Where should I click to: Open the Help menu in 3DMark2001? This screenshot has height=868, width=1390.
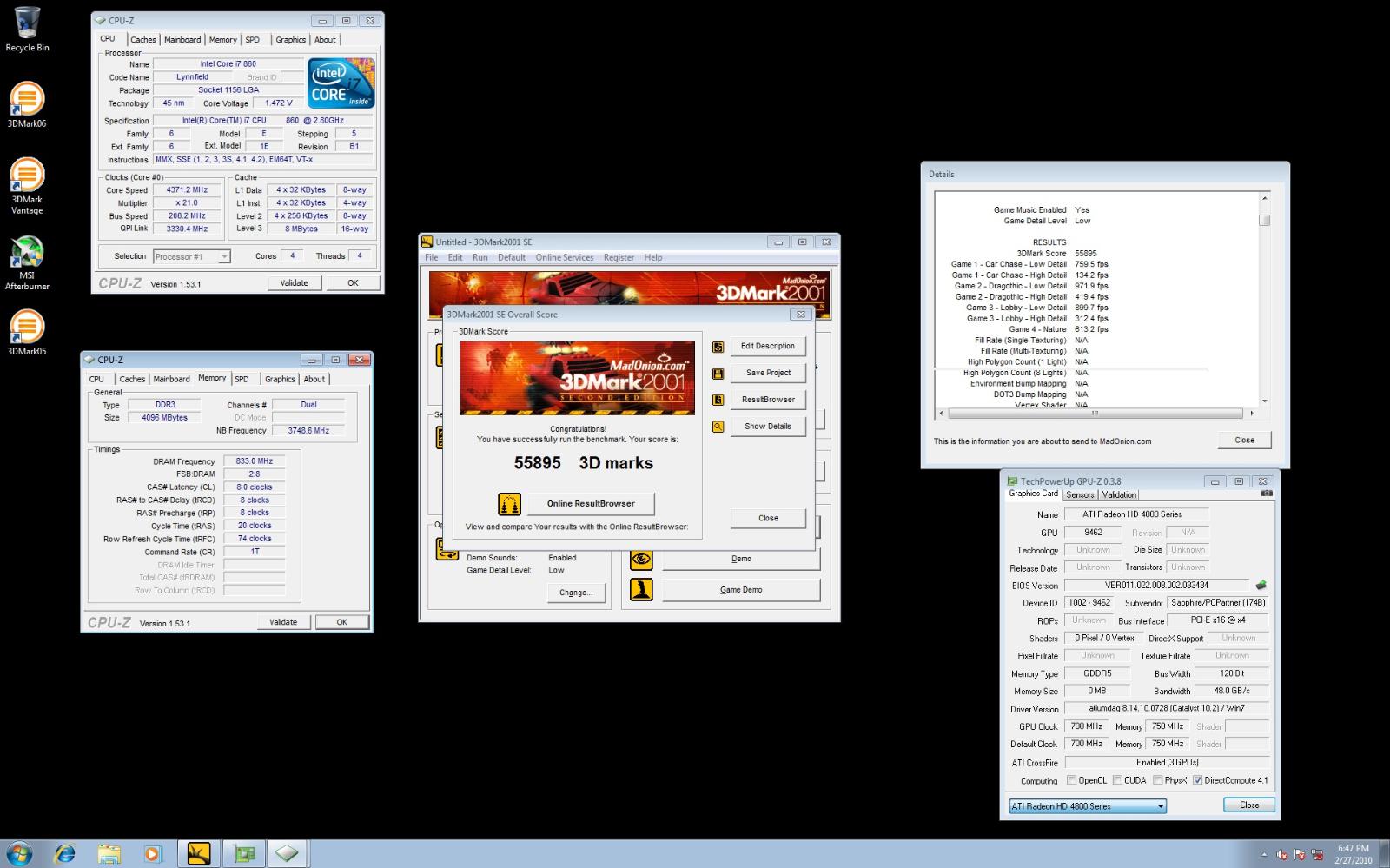pyautogui.click(x=653, y=257)
